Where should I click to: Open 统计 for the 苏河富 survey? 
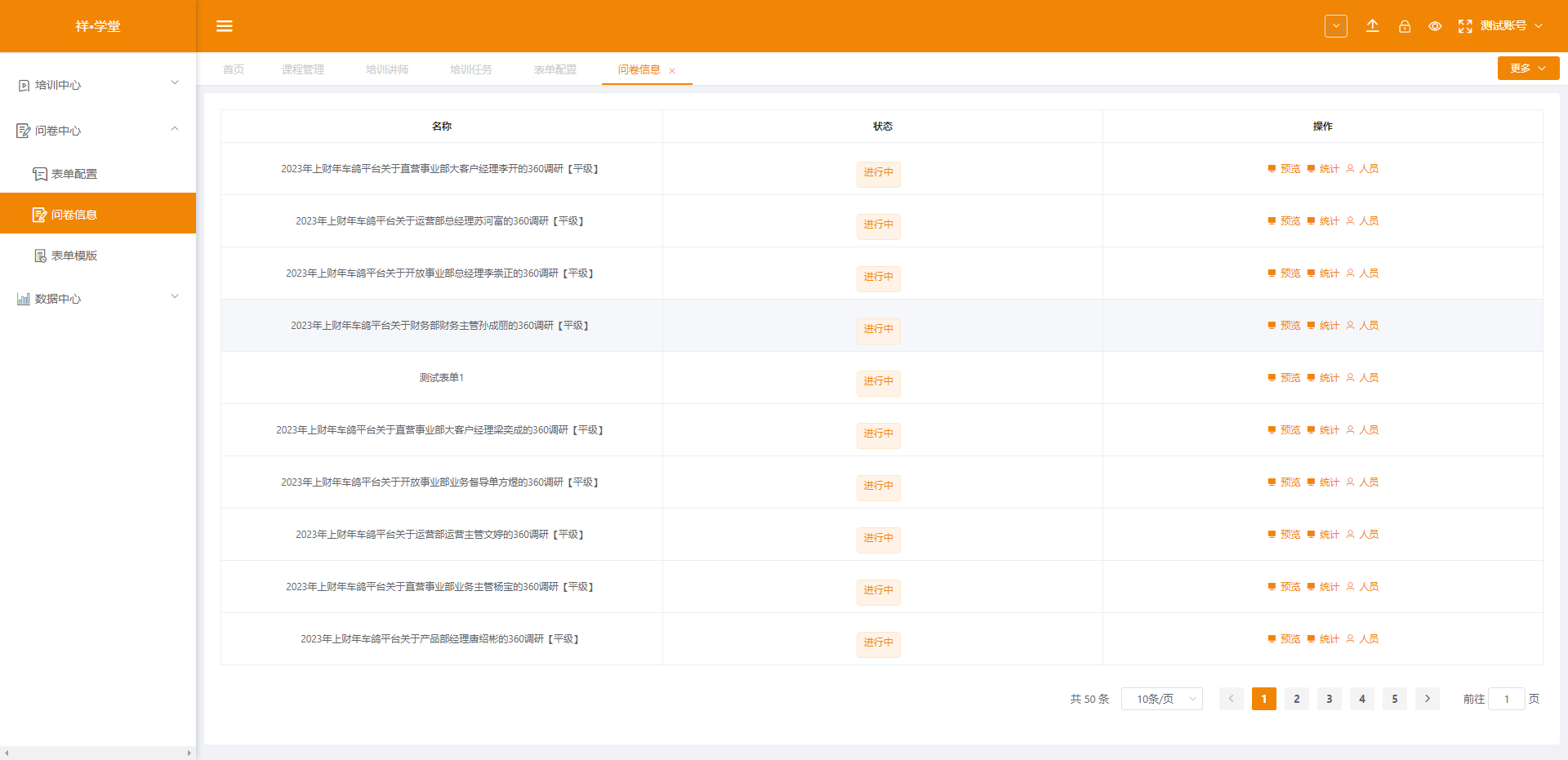(1323, 221)
